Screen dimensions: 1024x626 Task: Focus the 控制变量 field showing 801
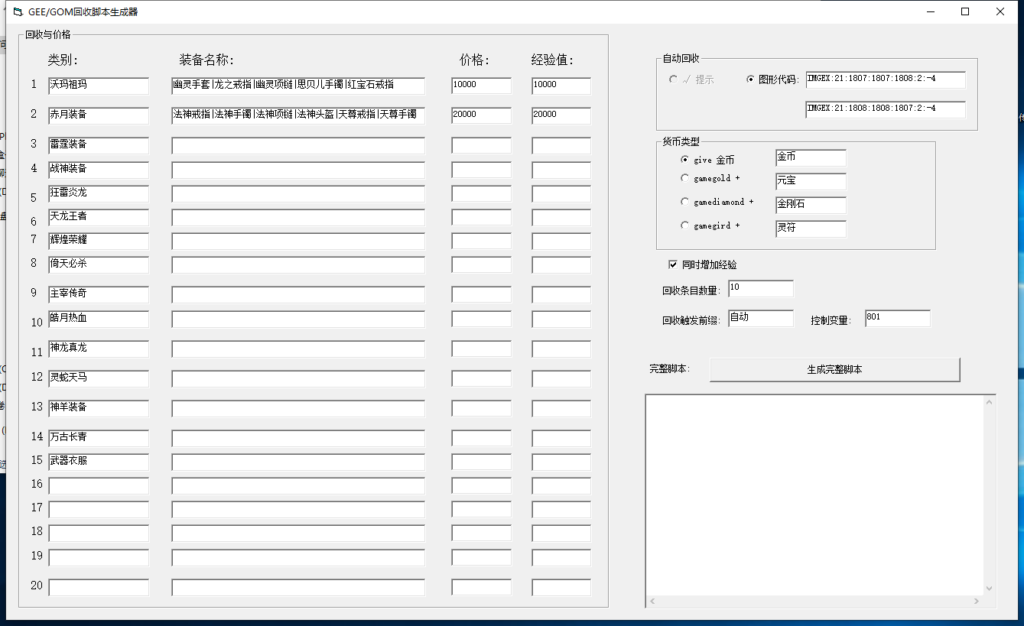click(897, 318)
